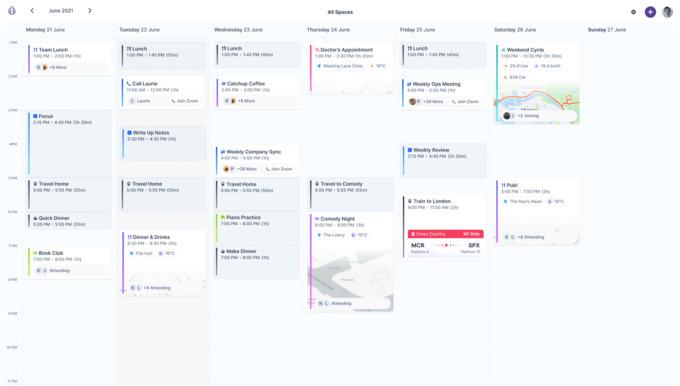Go to next month with right chevron
Viewport: 680px width, 386px height.
(90, 10)
